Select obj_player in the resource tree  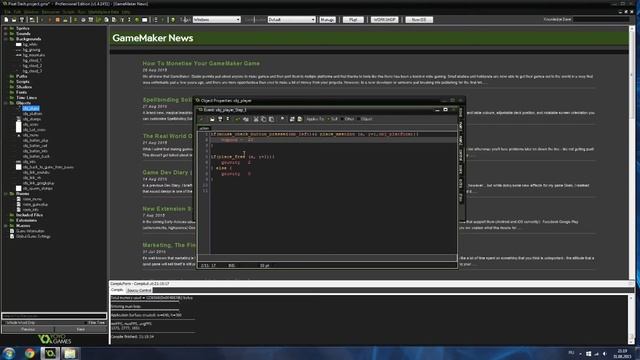(x=31, y=109)
